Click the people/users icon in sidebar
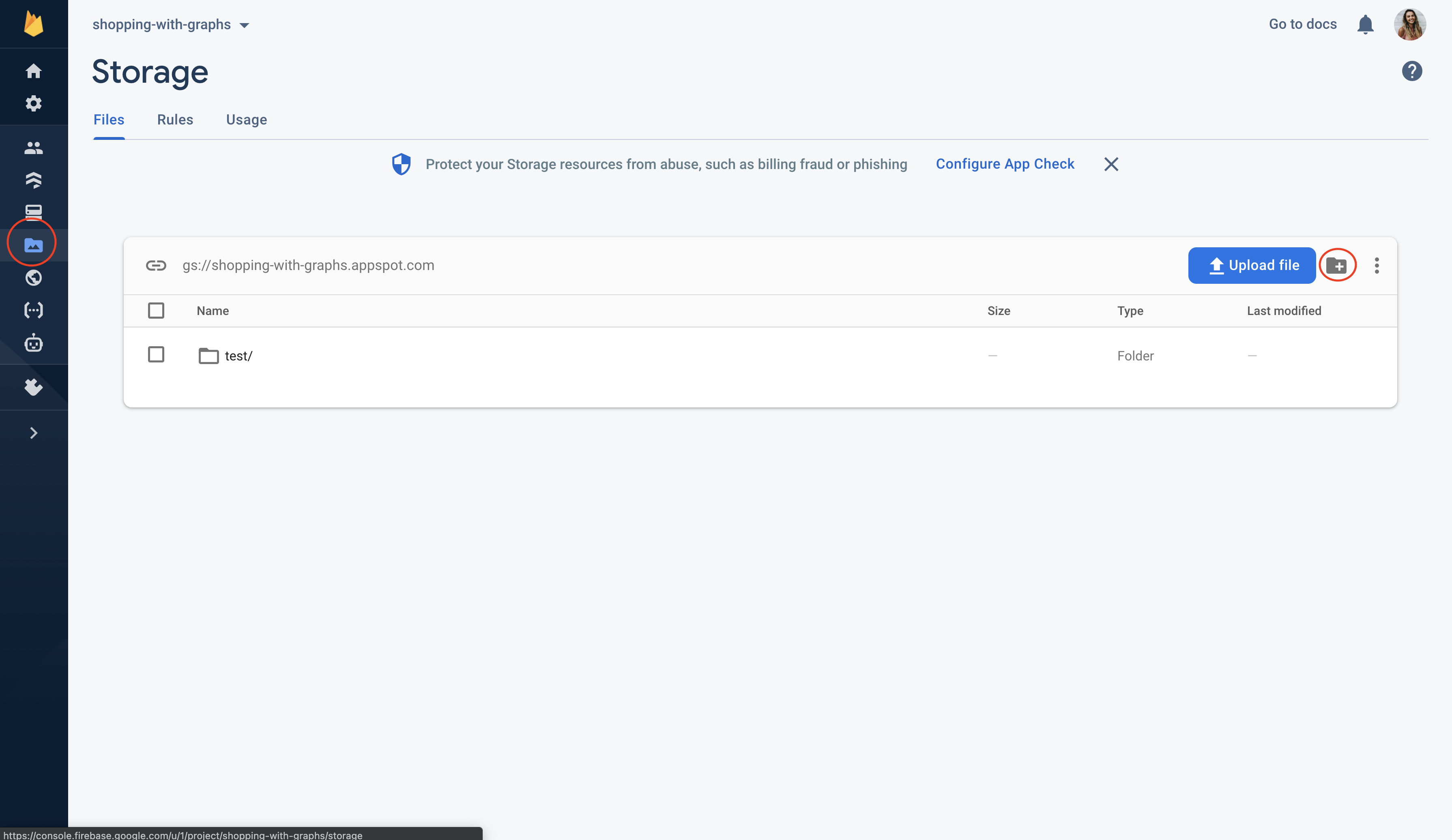This screenshot has height=840, width=1452. click(33, 147)
